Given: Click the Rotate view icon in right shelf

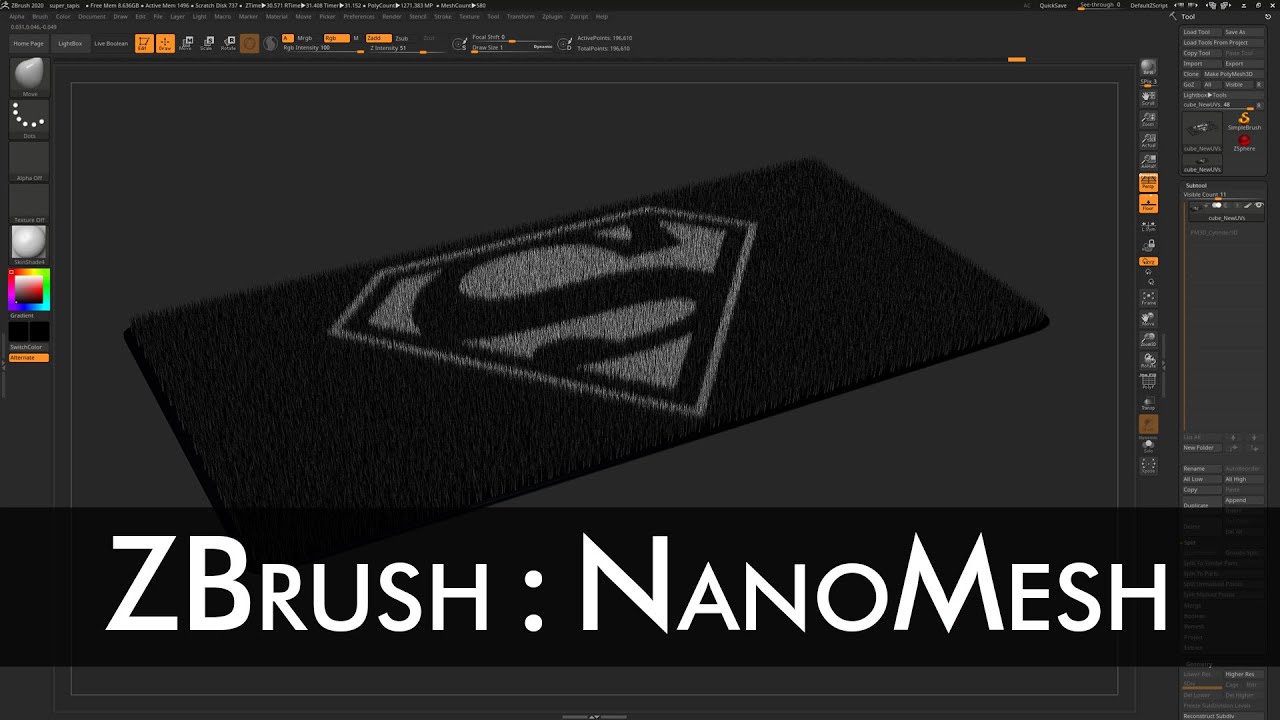Looking at the screenshot, I should point(1148,361).
